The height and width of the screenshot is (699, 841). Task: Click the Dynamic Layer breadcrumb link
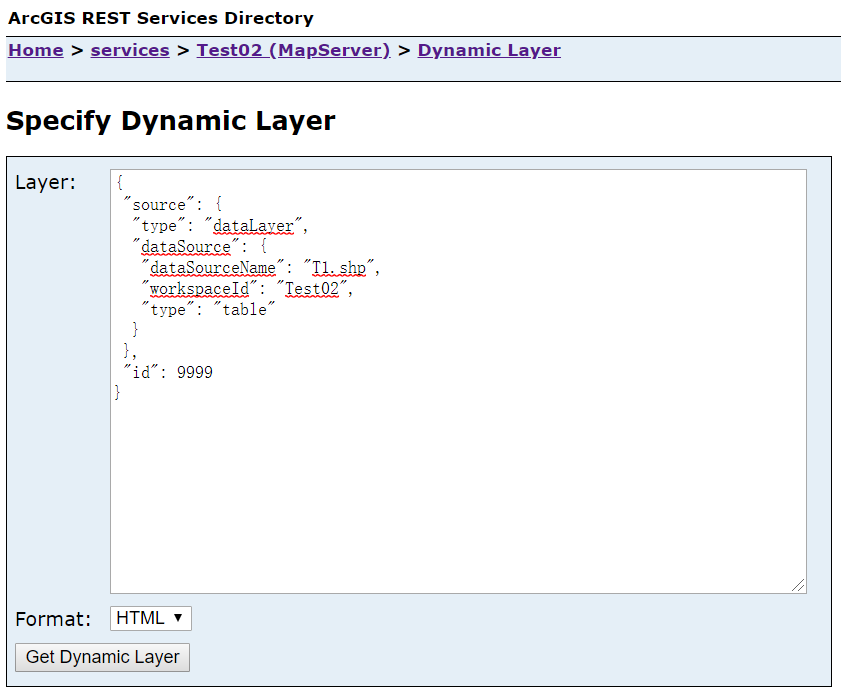click(x=489, y=50)
